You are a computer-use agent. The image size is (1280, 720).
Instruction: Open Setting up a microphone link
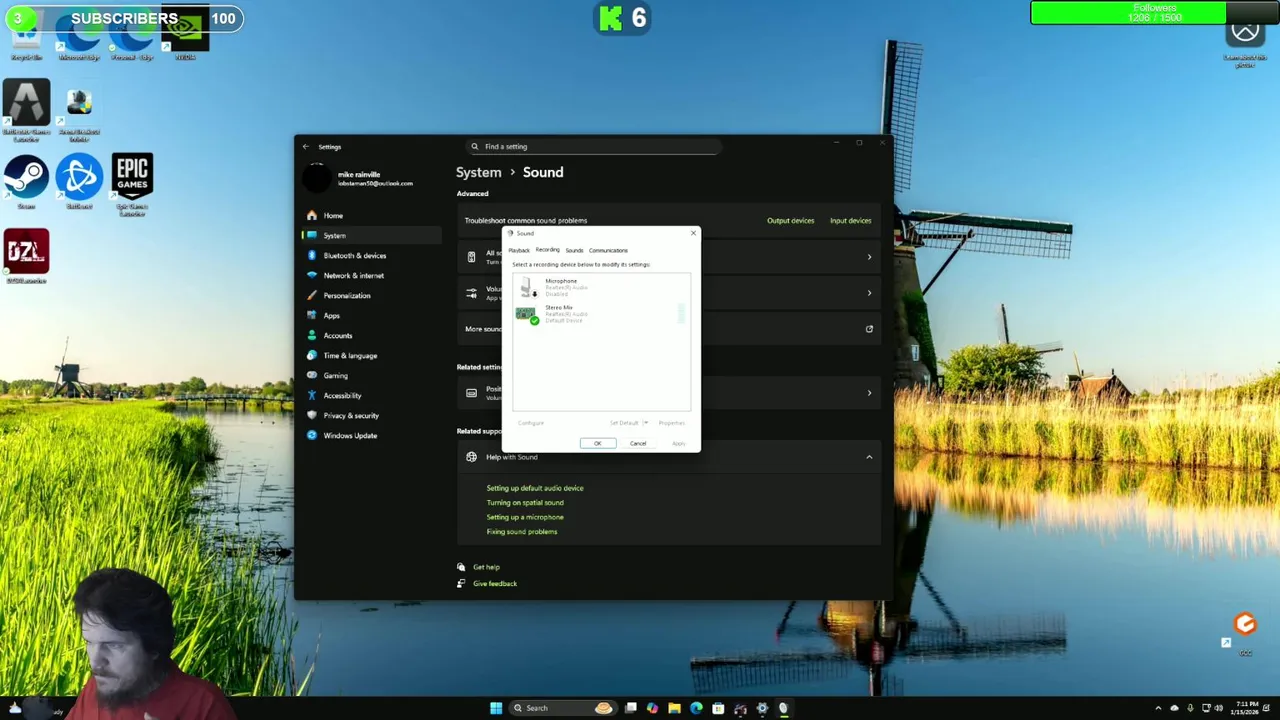525,517
